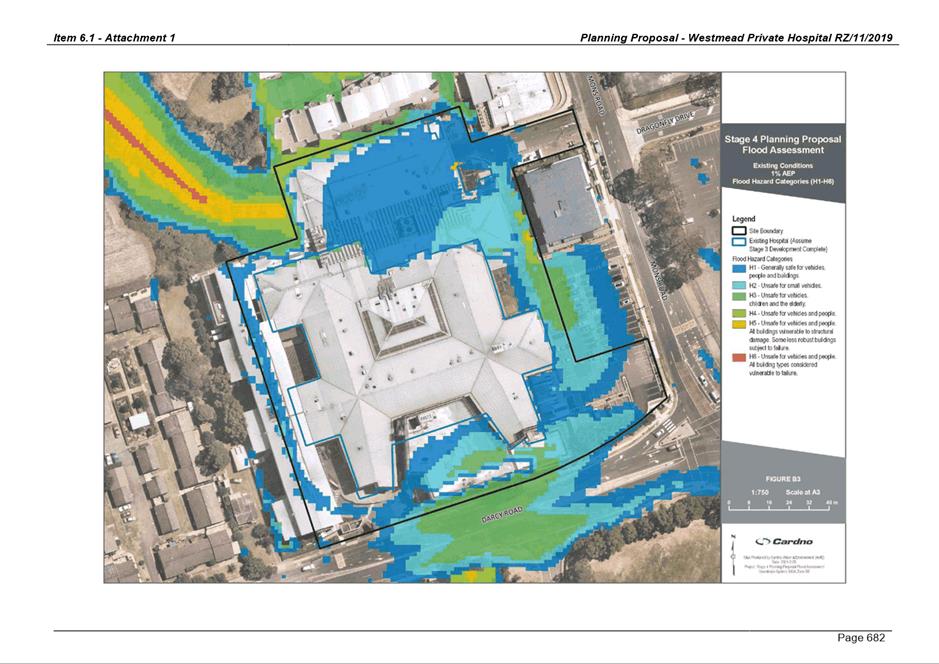Click the 'Cardno' company name

[792, 541]
